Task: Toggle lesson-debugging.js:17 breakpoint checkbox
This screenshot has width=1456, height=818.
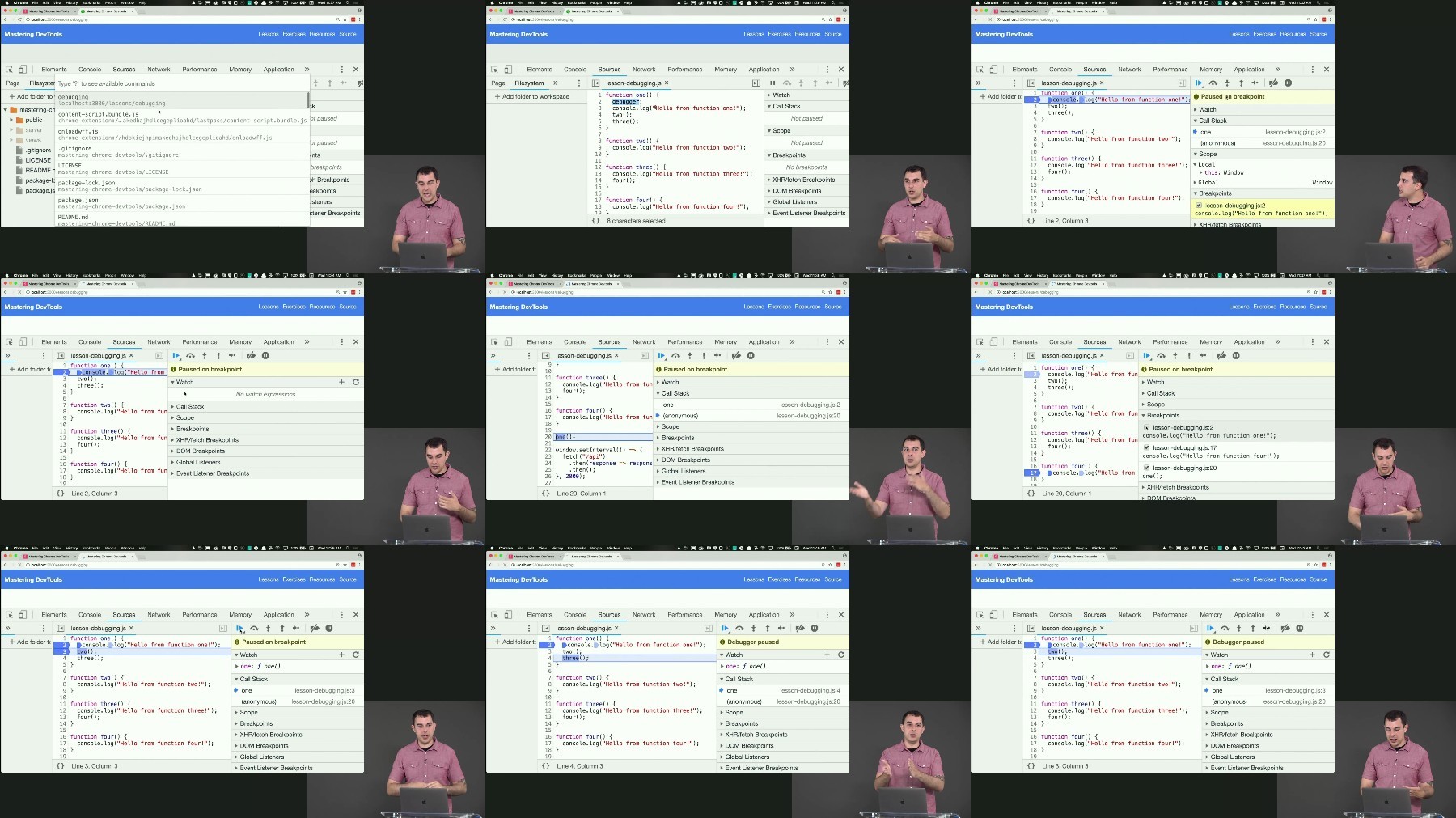Action: 1146,447
